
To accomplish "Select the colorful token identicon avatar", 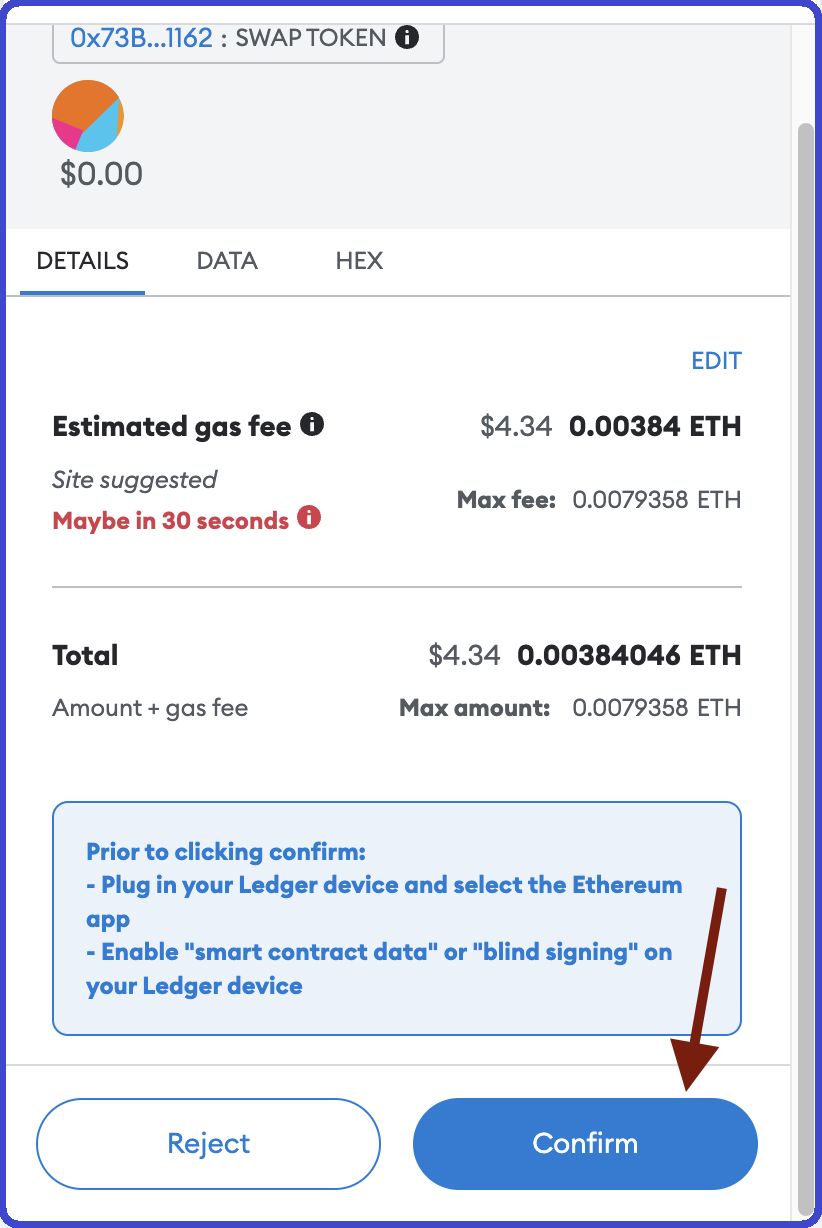I will 88,116.
